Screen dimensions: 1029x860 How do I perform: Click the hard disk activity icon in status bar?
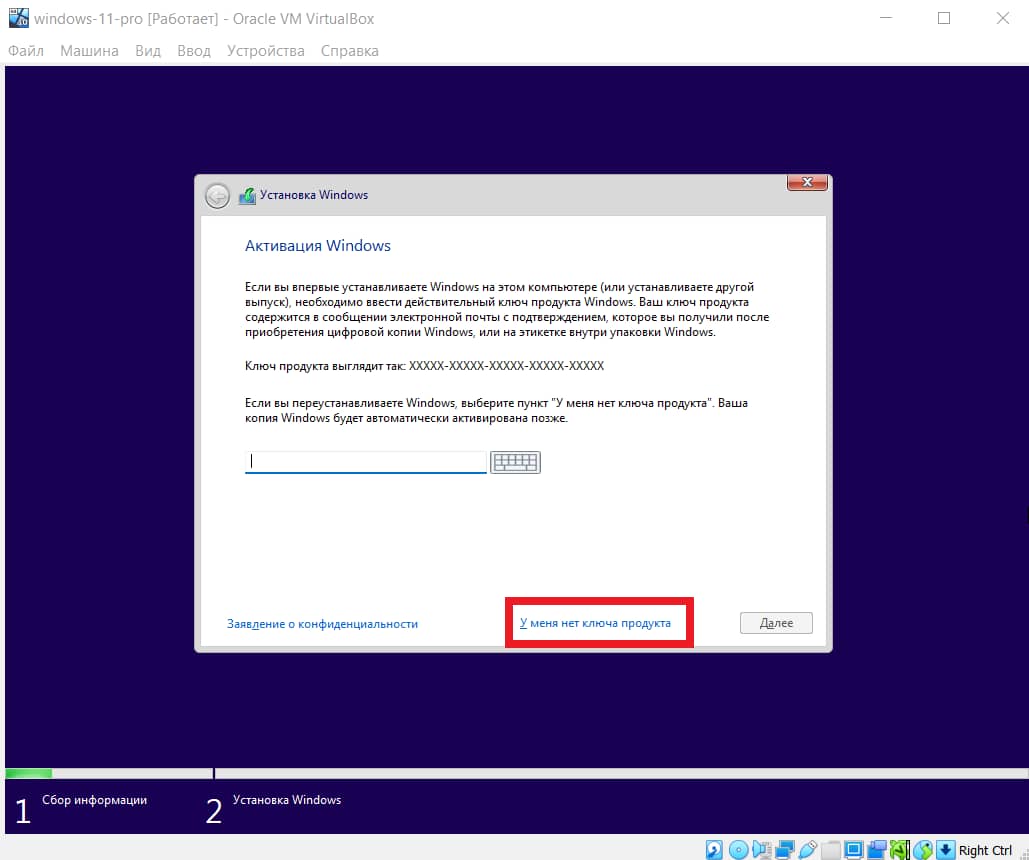click(x=714, y=849)
